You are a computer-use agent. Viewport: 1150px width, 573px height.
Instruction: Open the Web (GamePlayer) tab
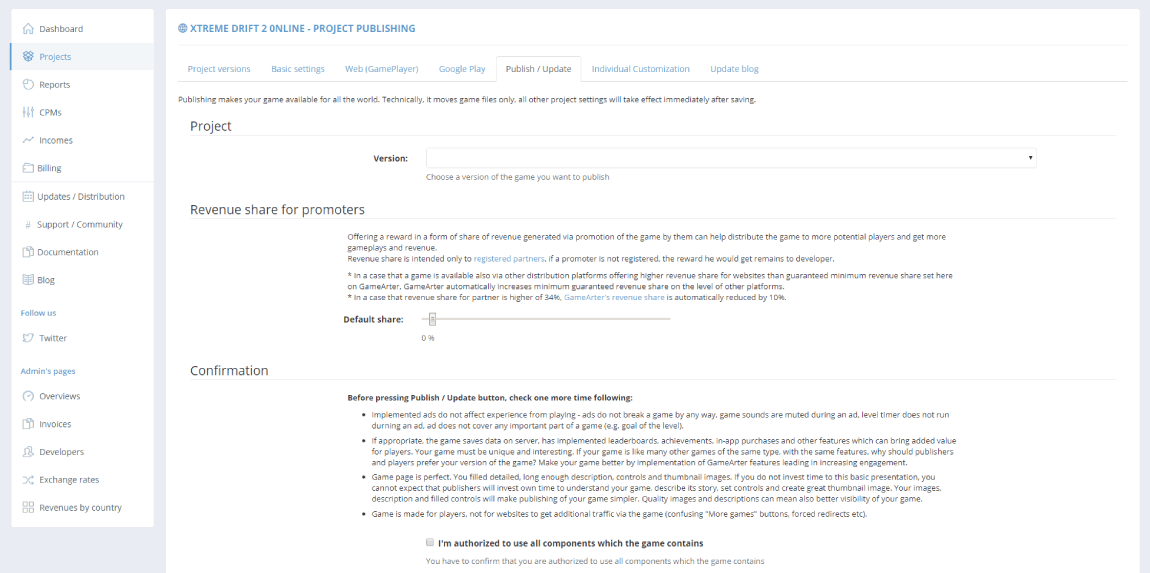[x=381, y=69]
